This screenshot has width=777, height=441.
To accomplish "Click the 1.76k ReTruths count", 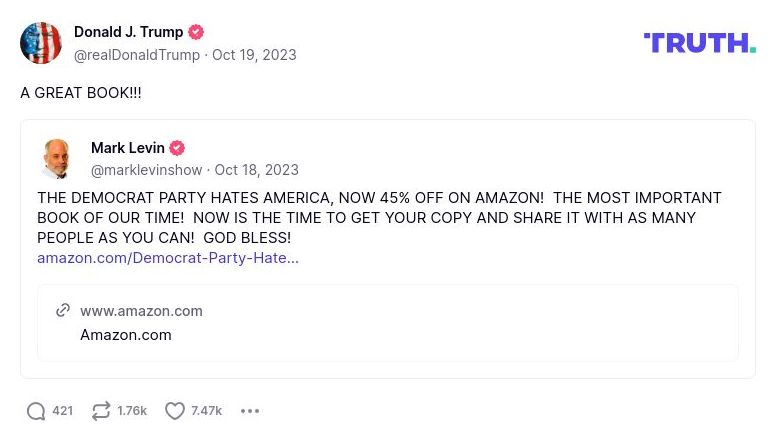I will 132,411.
